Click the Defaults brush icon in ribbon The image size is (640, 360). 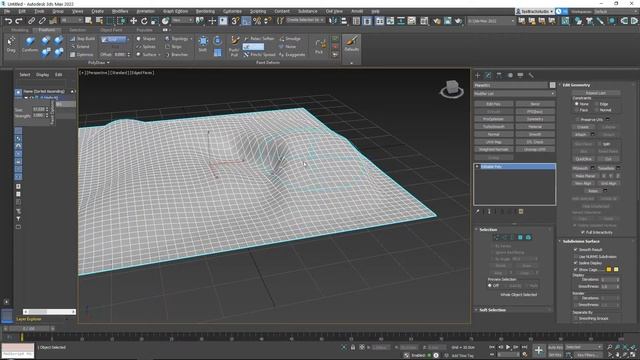pyautogui.click(x=351, y=43)
